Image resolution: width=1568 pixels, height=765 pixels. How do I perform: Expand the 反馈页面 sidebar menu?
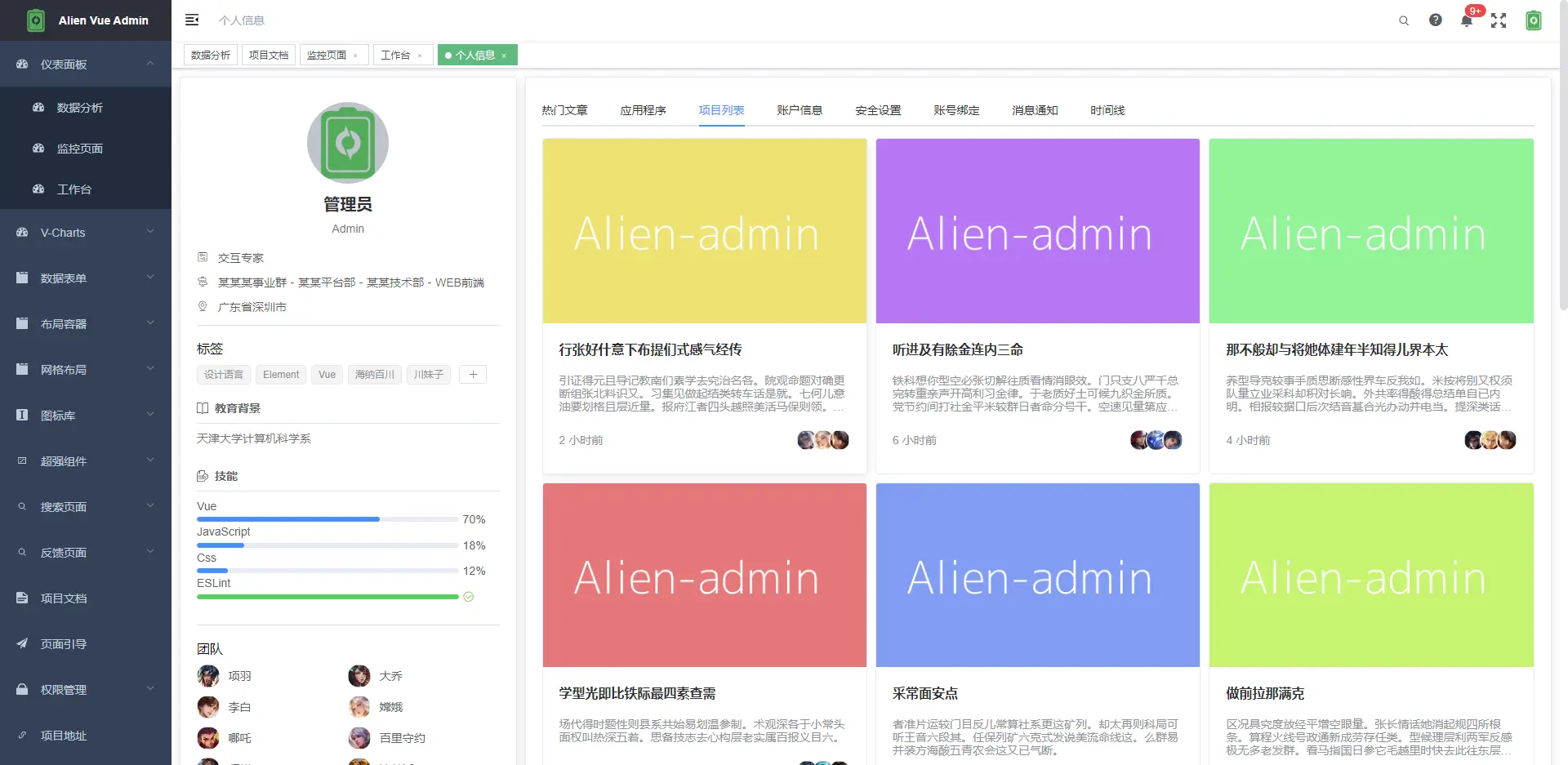[x=86, y=552]
